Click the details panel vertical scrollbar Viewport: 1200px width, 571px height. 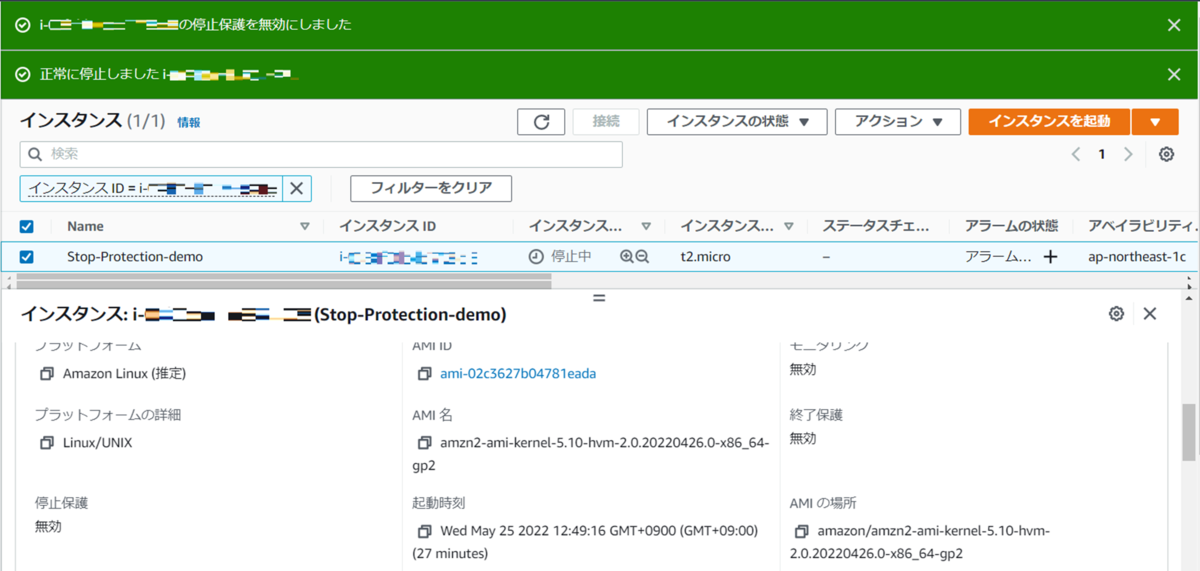[x=1190, y=434]
